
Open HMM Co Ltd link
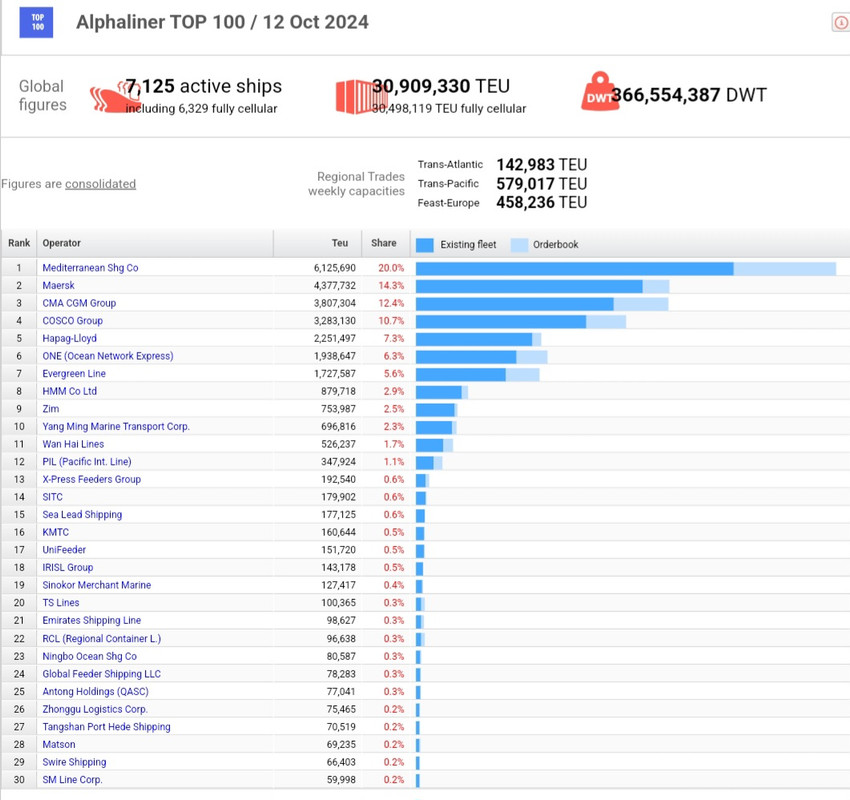pyautogui.click(x=69, y=391)
